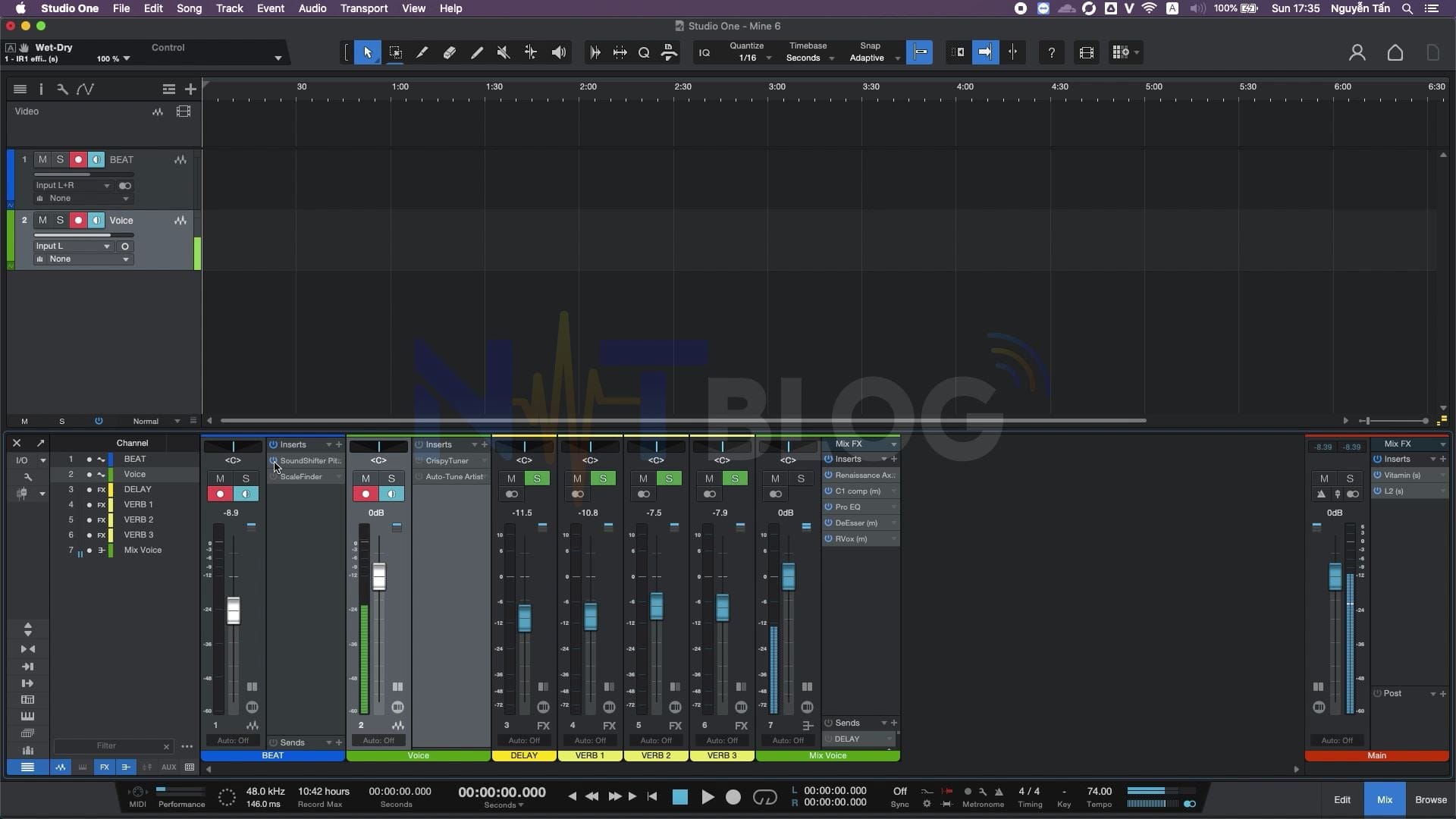Open the Audio menu
Viewport: 1456px width, 819px height.
pyautogui.click(x=312, y=8)
